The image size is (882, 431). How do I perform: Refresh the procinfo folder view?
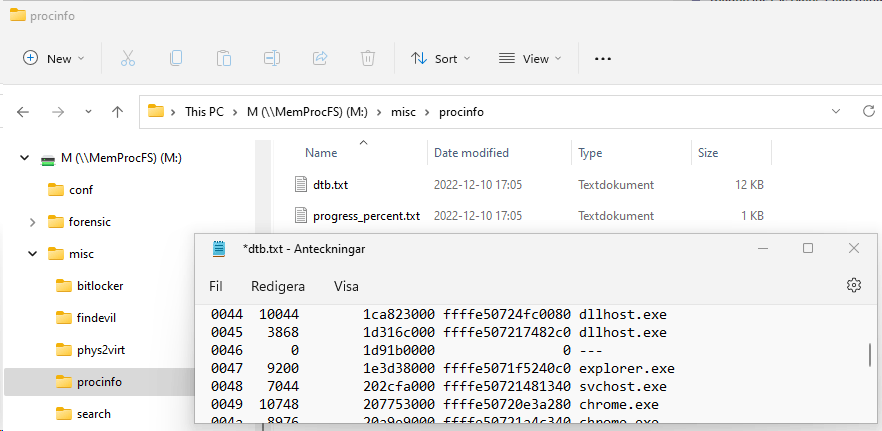tap(868, 111)
